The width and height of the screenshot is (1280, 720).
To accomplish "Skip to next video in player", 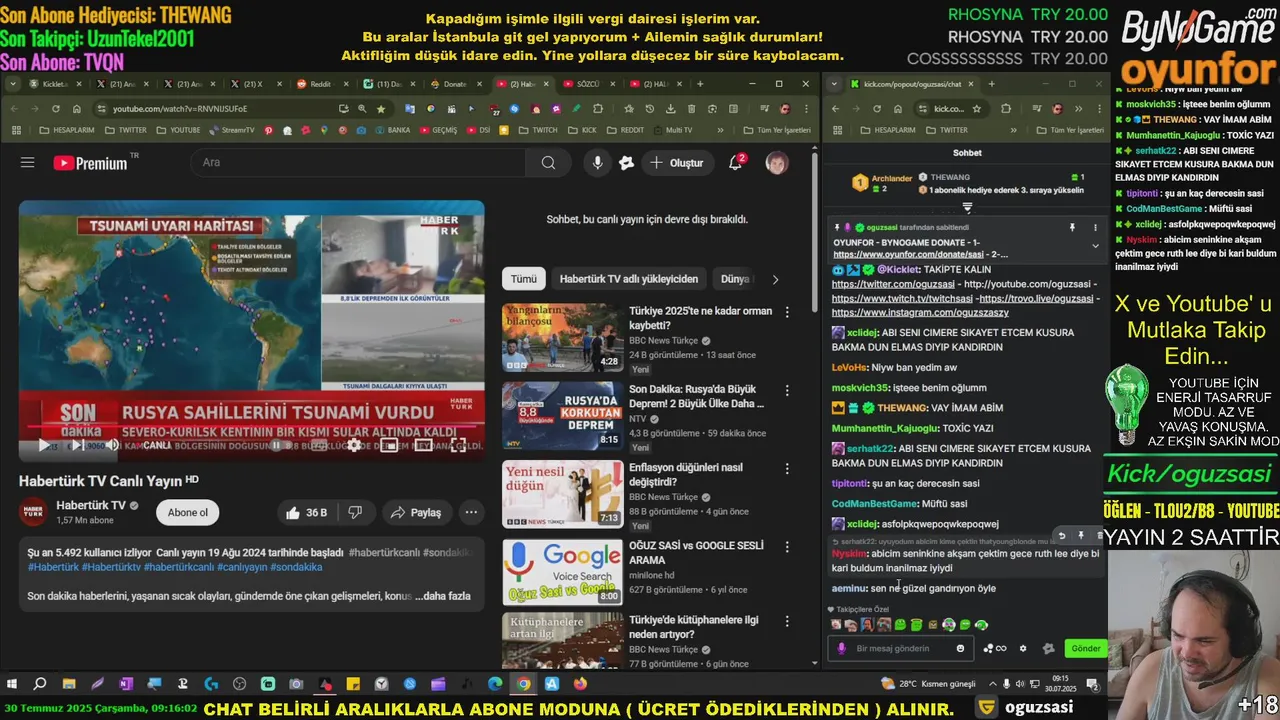I will point(77,445).
